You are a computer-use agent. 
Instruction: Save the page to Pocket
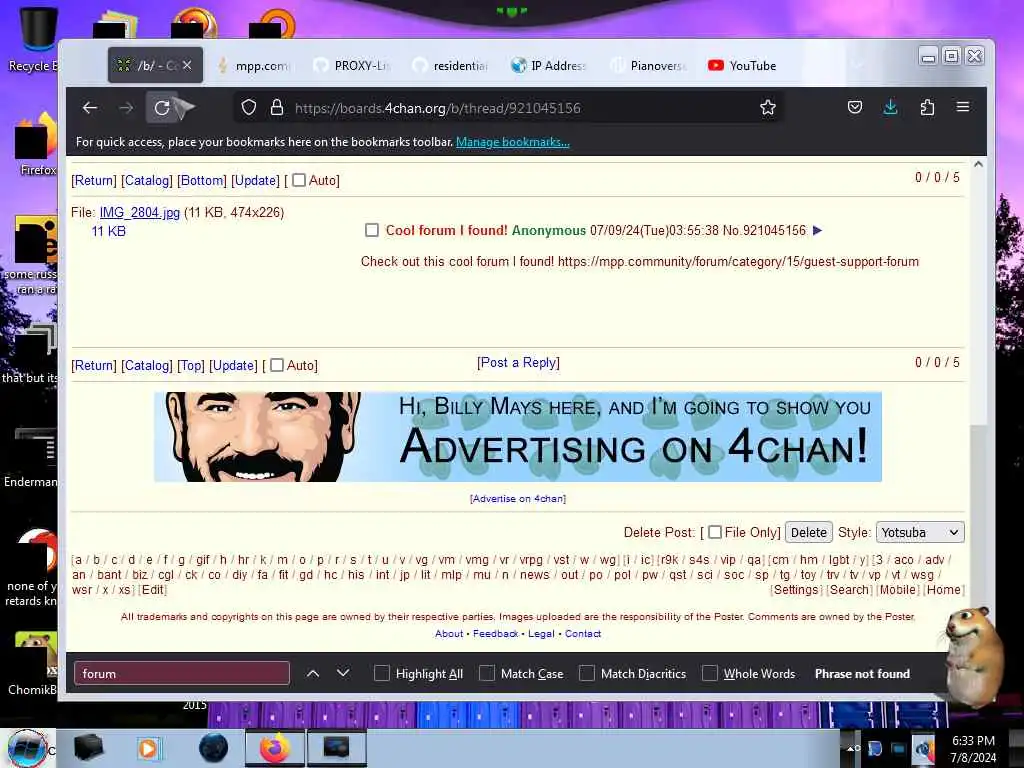pyautogui.click(x=855, y=107)
